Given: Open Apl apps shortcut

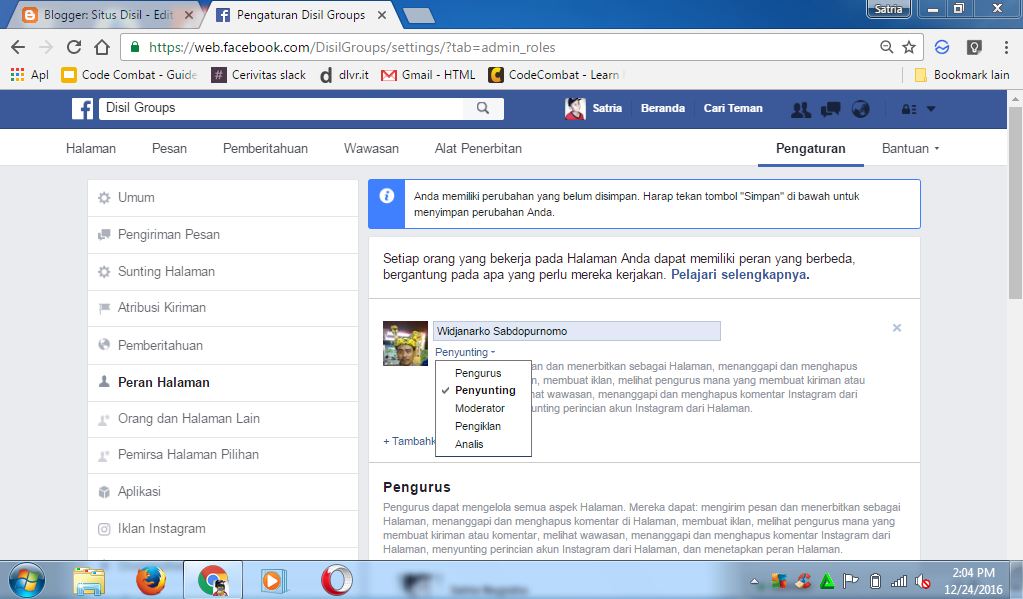Looking at the screenshot, I should (x=30, y=75).
